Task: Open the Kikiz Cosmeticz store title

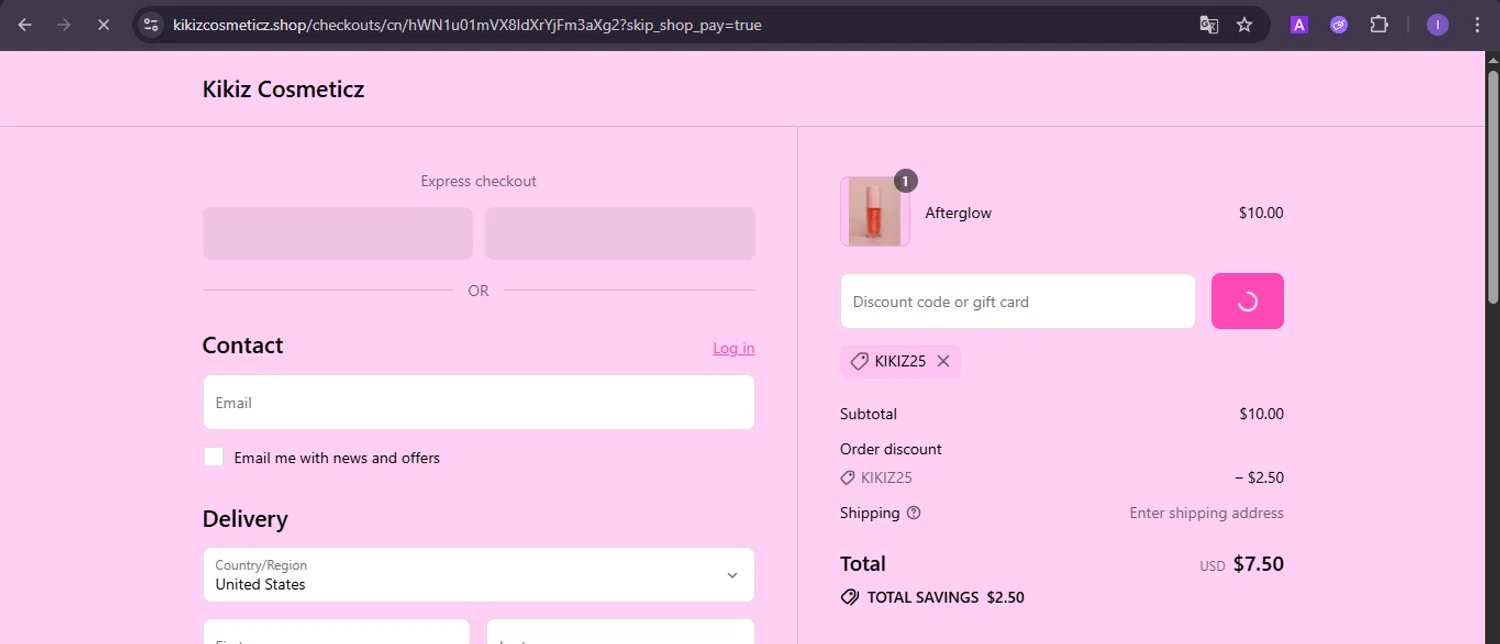Action: coord(283,89)
